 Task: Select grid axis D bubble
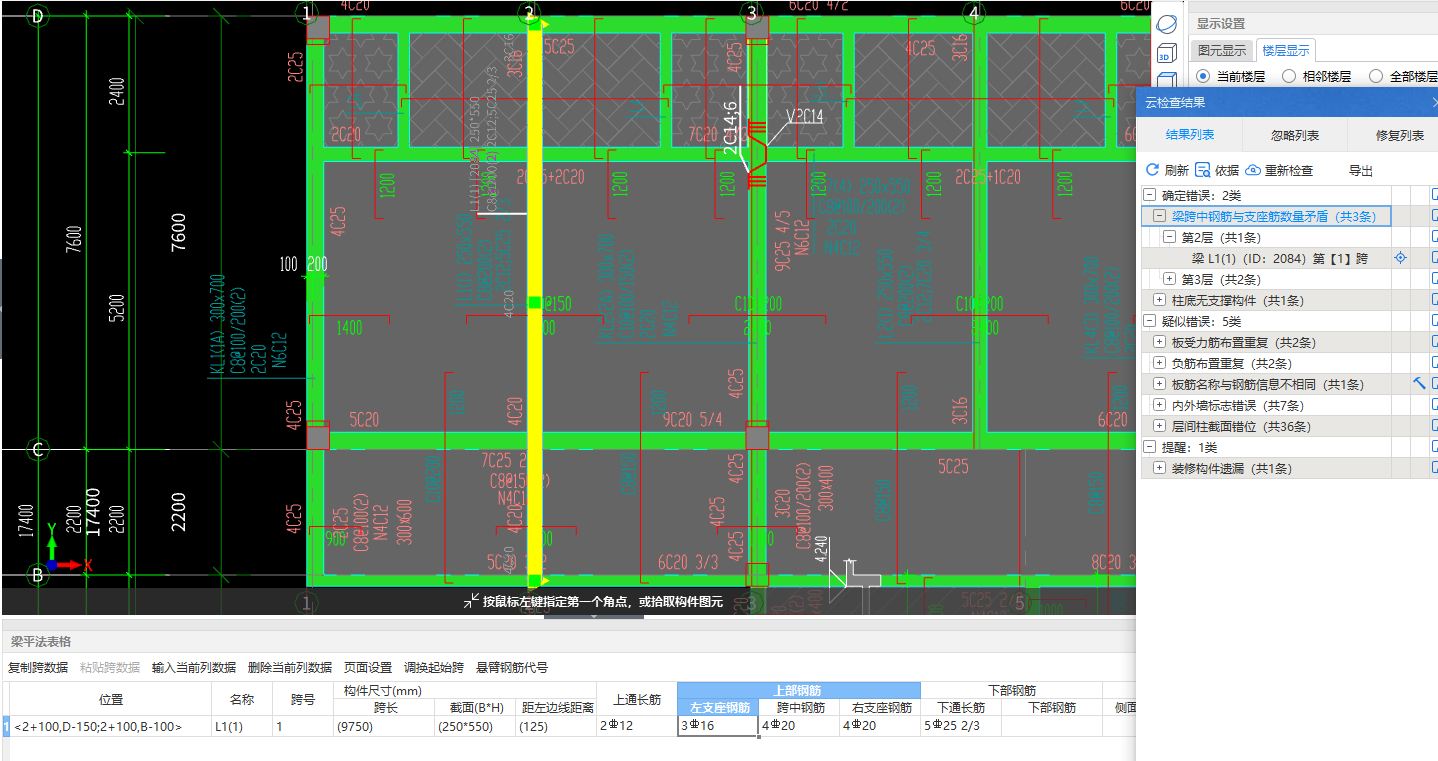pyautogui.click(x=38, y=15)
